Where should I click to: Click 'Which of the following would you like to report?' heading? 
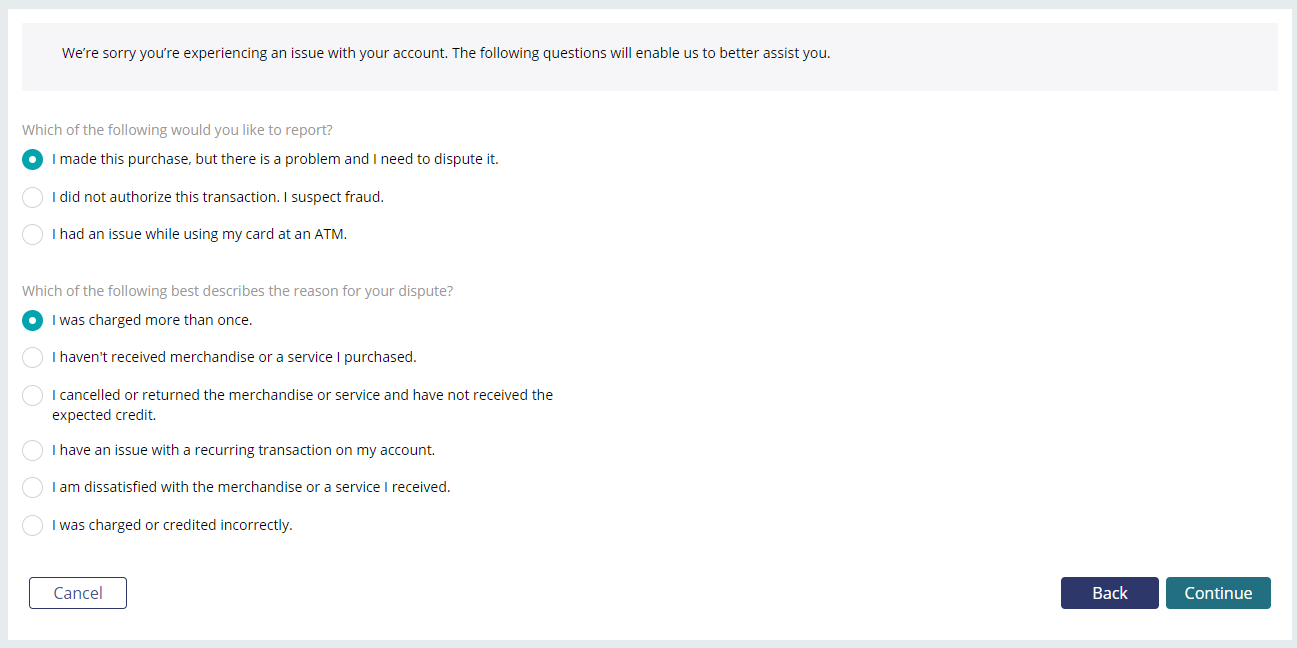[177, 130]
